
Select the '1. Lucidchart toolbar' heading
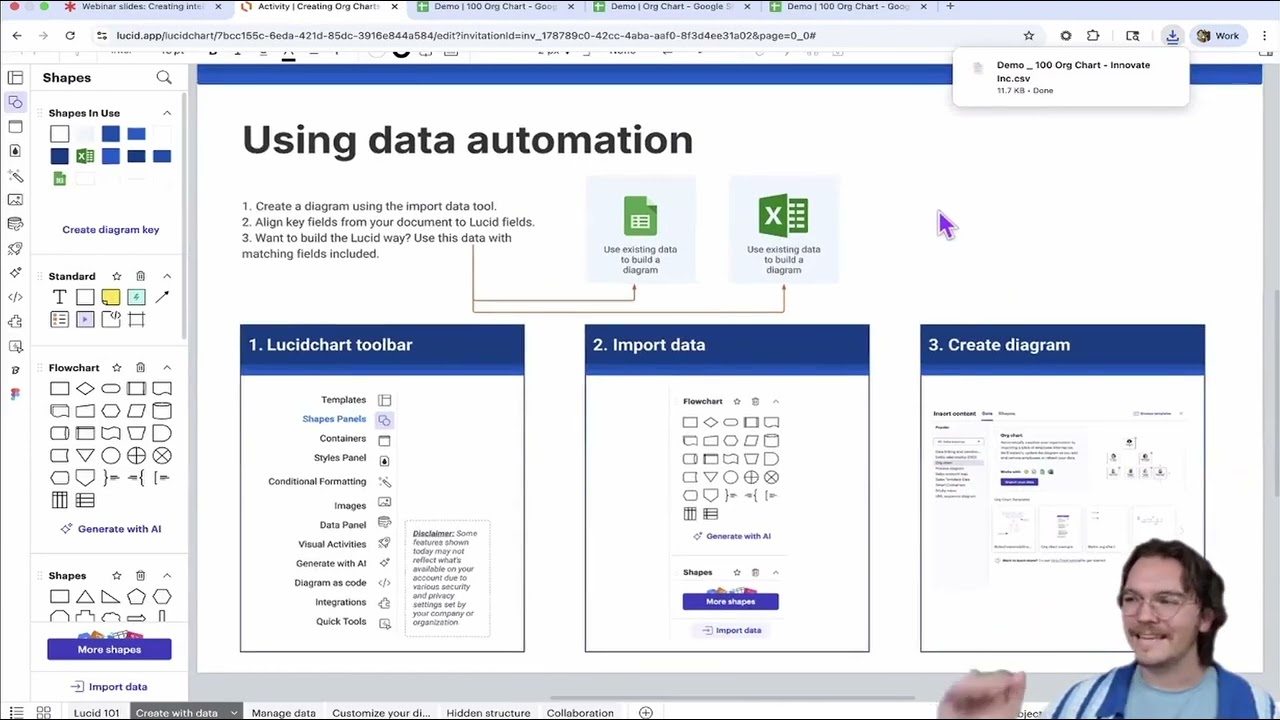click(x=330, y=345)
